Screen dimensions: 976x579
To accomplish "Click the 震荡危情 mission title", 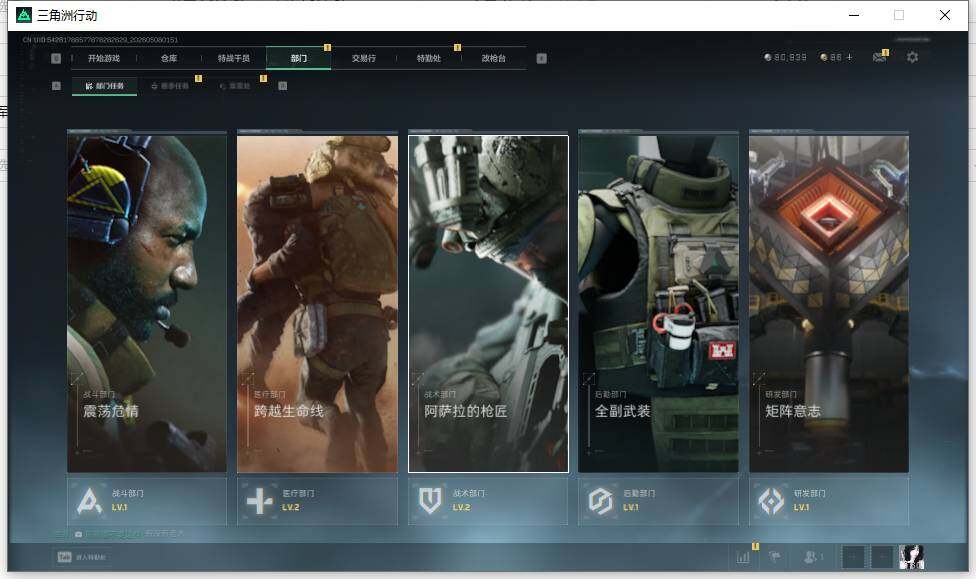I will (x=111, y=411).
